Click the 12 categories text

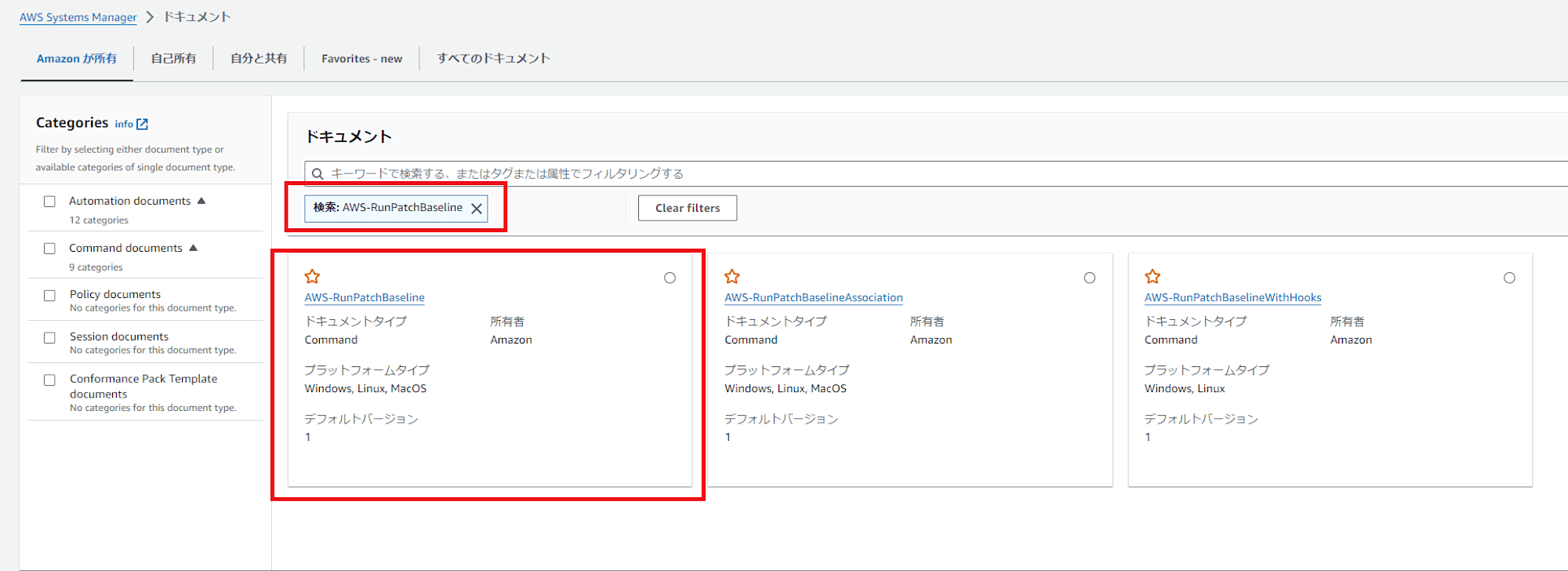(x=99, y=220)
